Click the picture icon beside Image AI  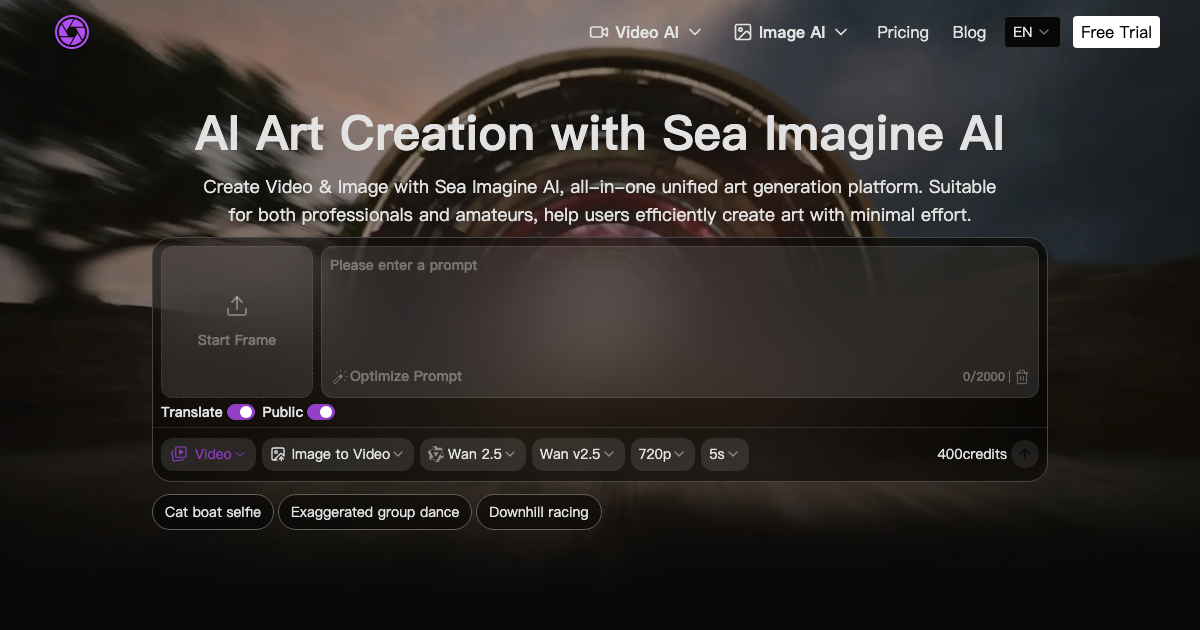[741, 32]
